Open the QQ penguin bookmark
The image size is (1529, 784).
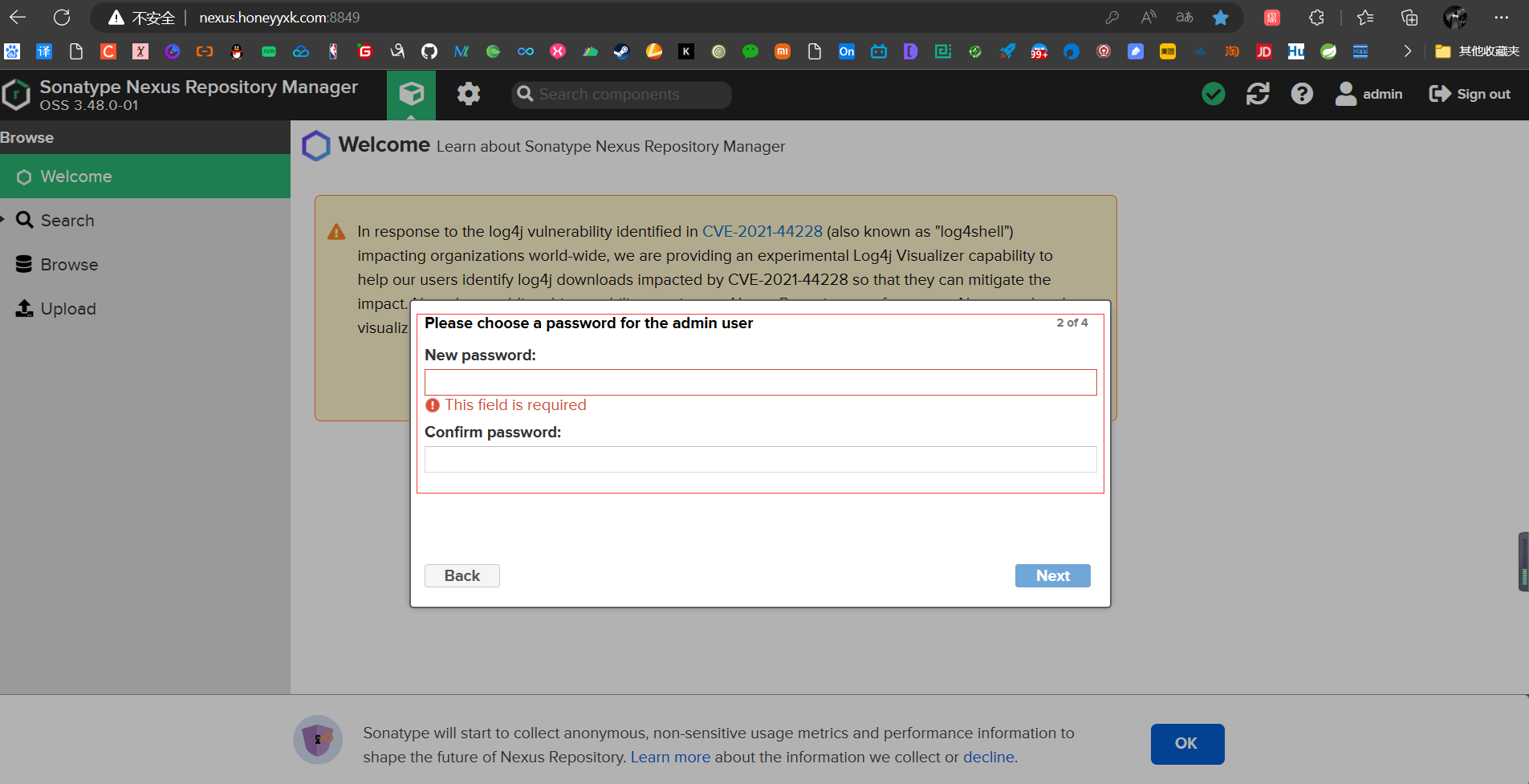[237, 51]
